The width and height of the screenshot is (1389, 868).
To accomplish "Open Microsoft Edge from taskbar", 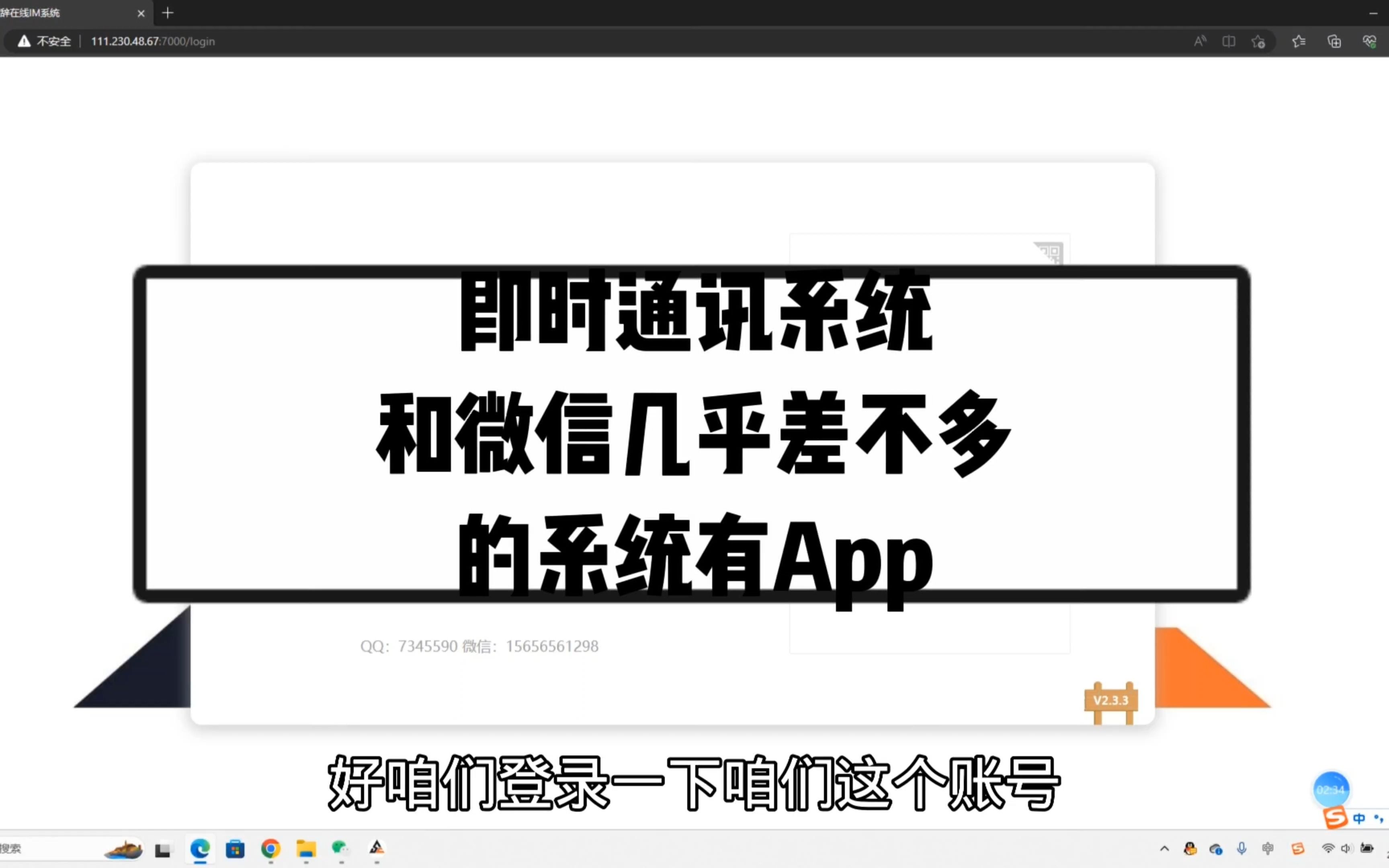I will point(200,848).
